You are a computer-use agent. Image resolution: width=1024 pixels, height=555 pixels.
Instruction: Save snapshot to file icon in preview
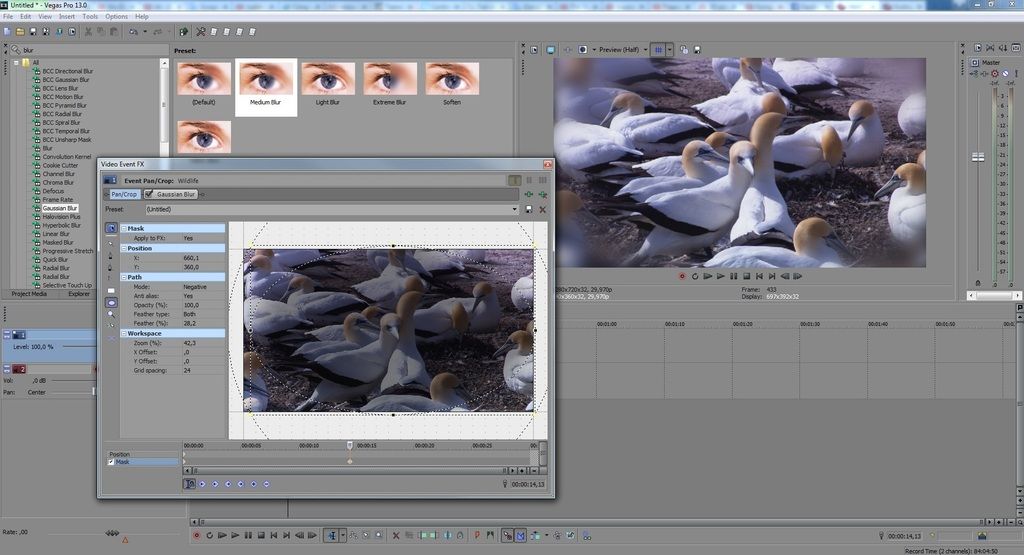(x=697, y=50)
